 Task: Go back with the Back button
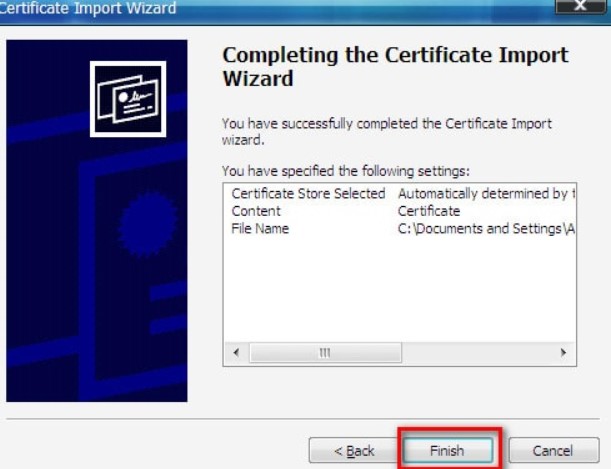354,451
